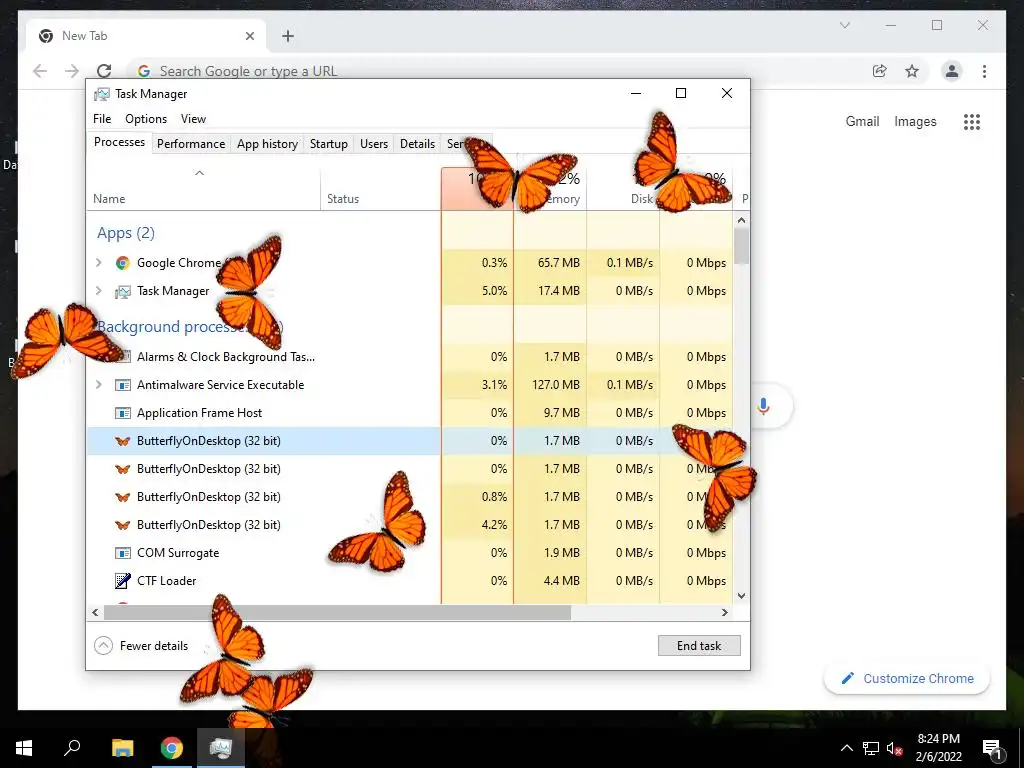Switch to the Startup tab
This screenshot has height=768, width=1024.
(328, 144)
